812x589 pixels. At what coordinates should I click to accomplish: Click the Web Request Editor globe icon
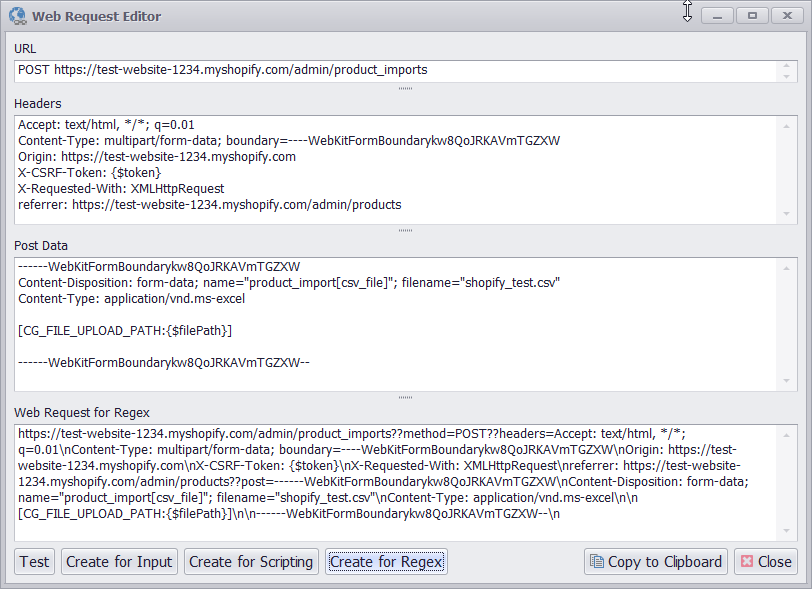pyautogui.click(x=17, y=16)
